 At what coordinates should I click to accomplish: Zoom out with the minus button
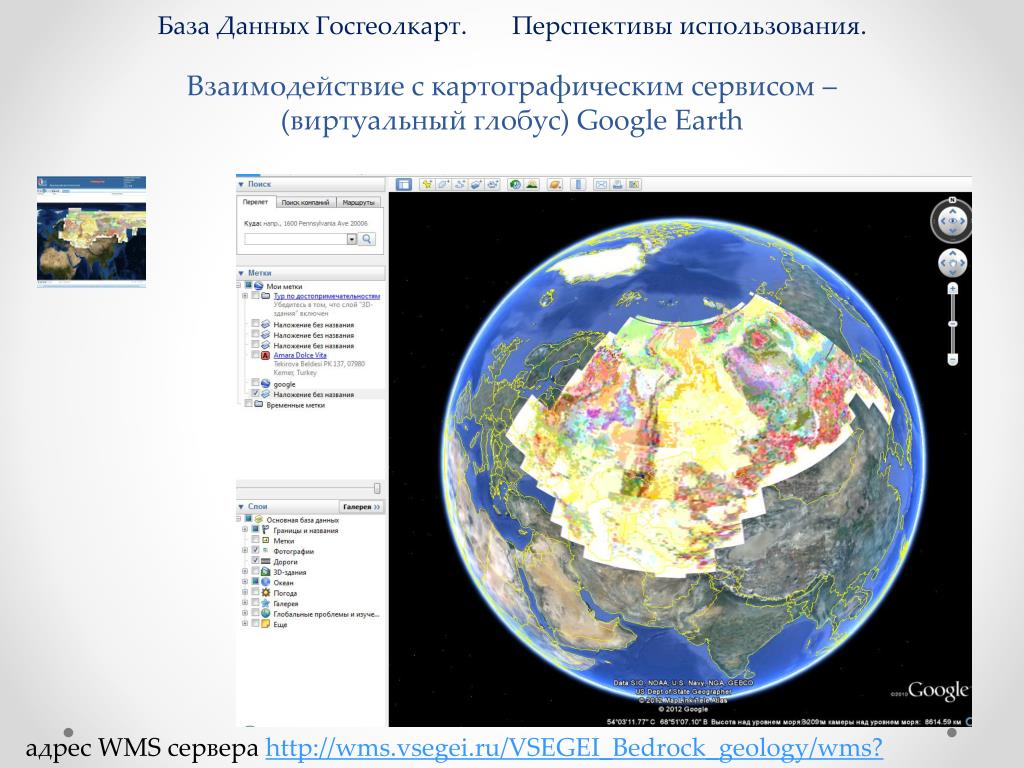(x=953, y=359)
